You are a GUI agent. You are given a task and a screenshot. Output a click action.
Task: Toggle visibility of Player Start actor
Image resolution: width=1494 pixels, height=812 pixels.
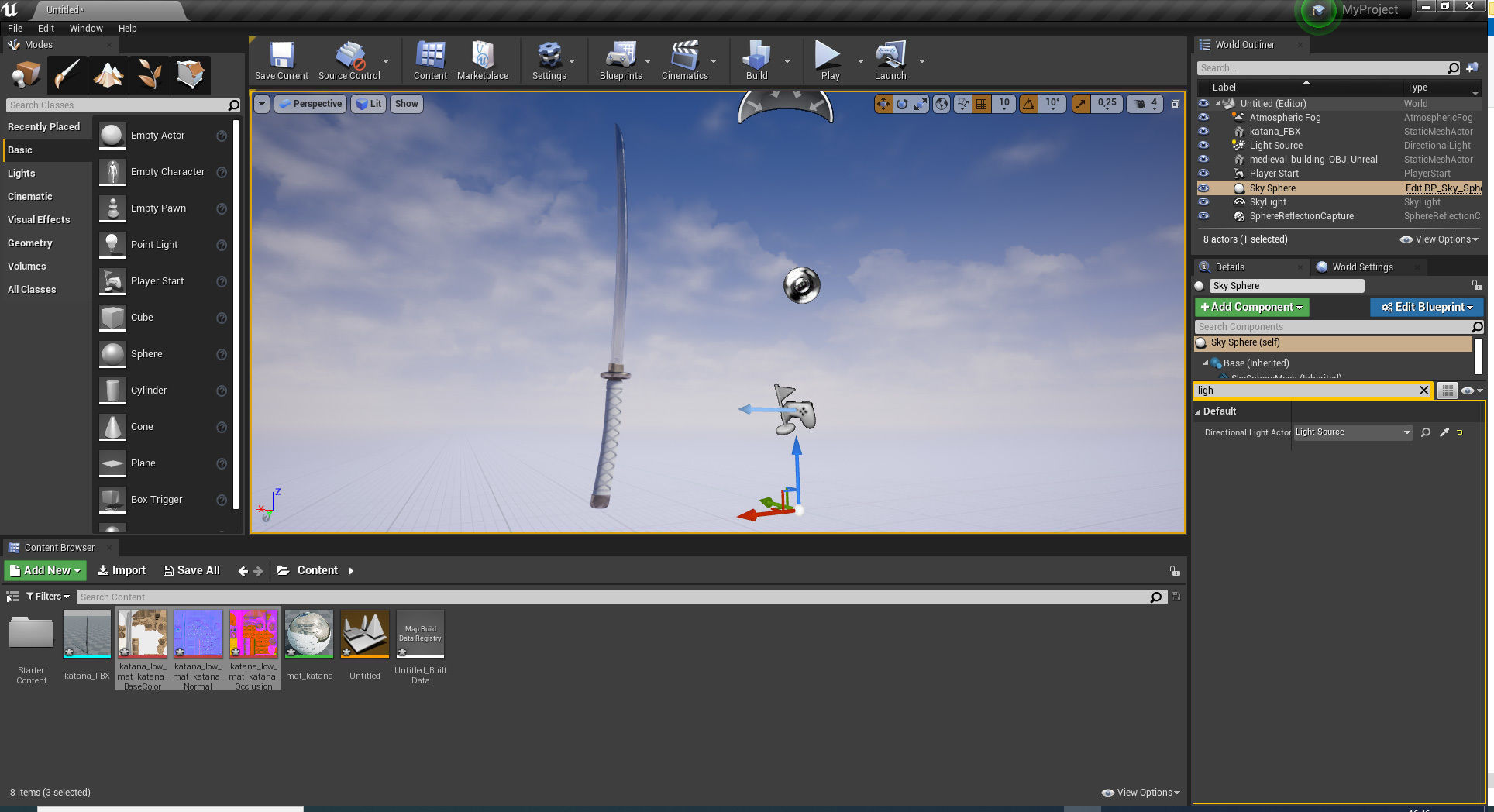(1203, 174)
